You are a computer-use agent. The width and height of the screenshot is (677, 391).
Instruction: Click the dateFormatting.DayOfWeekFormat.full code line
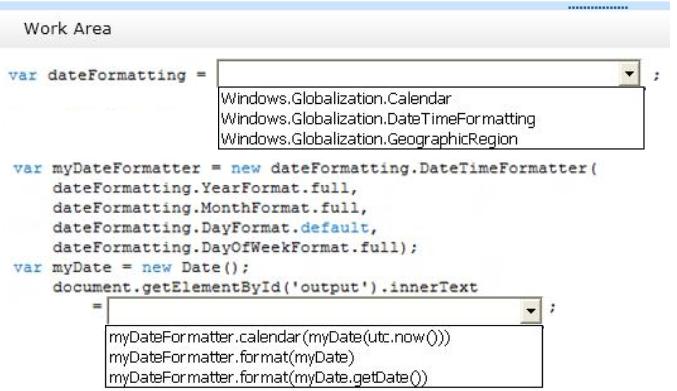pos(235,248)
